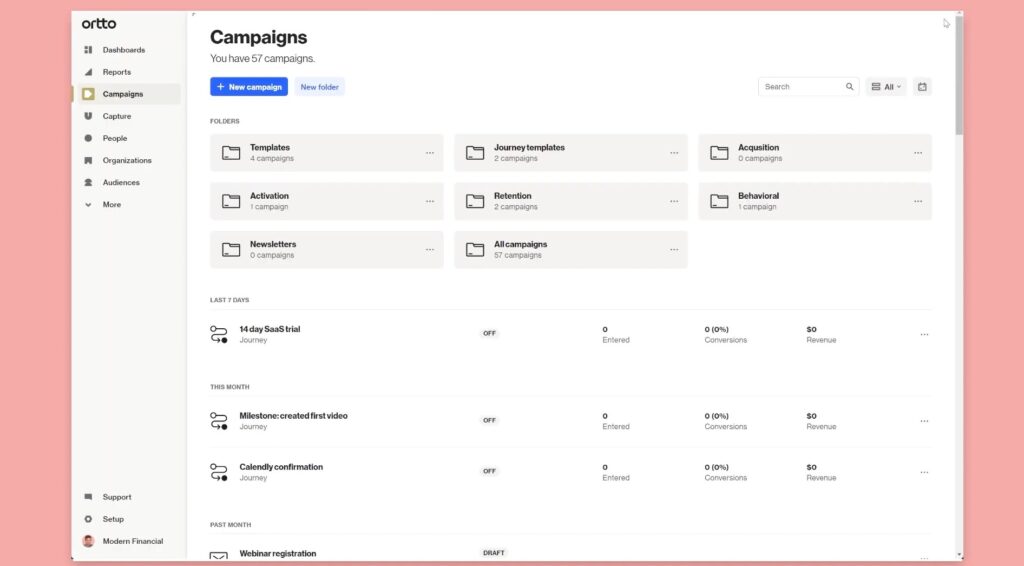Focus the campaign Search field
1024x566 pixels.
coord(802,87)
